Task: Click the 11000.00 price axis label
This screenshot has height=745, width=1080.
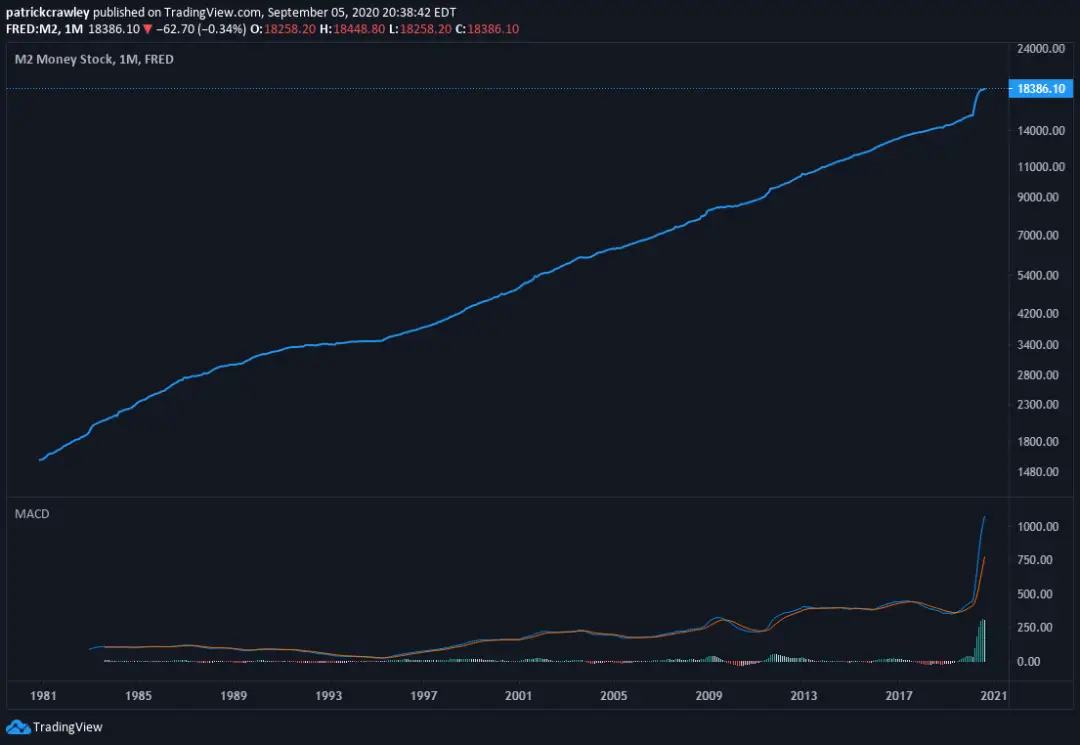Action: pyautogui.click(x=1041, y=167)
